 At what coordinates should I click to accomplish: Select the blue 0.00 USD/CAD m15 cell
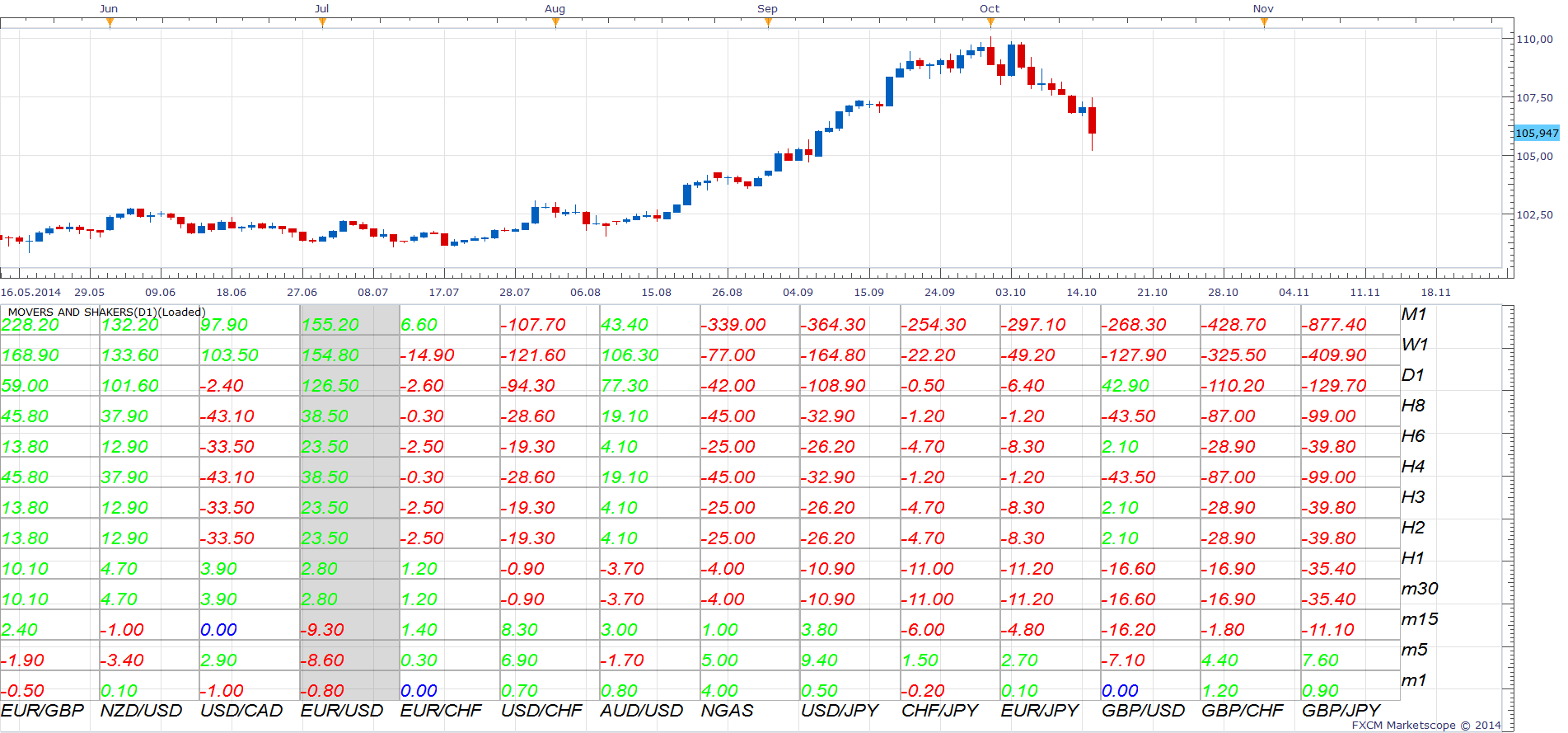pyautogui.click(x=219, y=630)
